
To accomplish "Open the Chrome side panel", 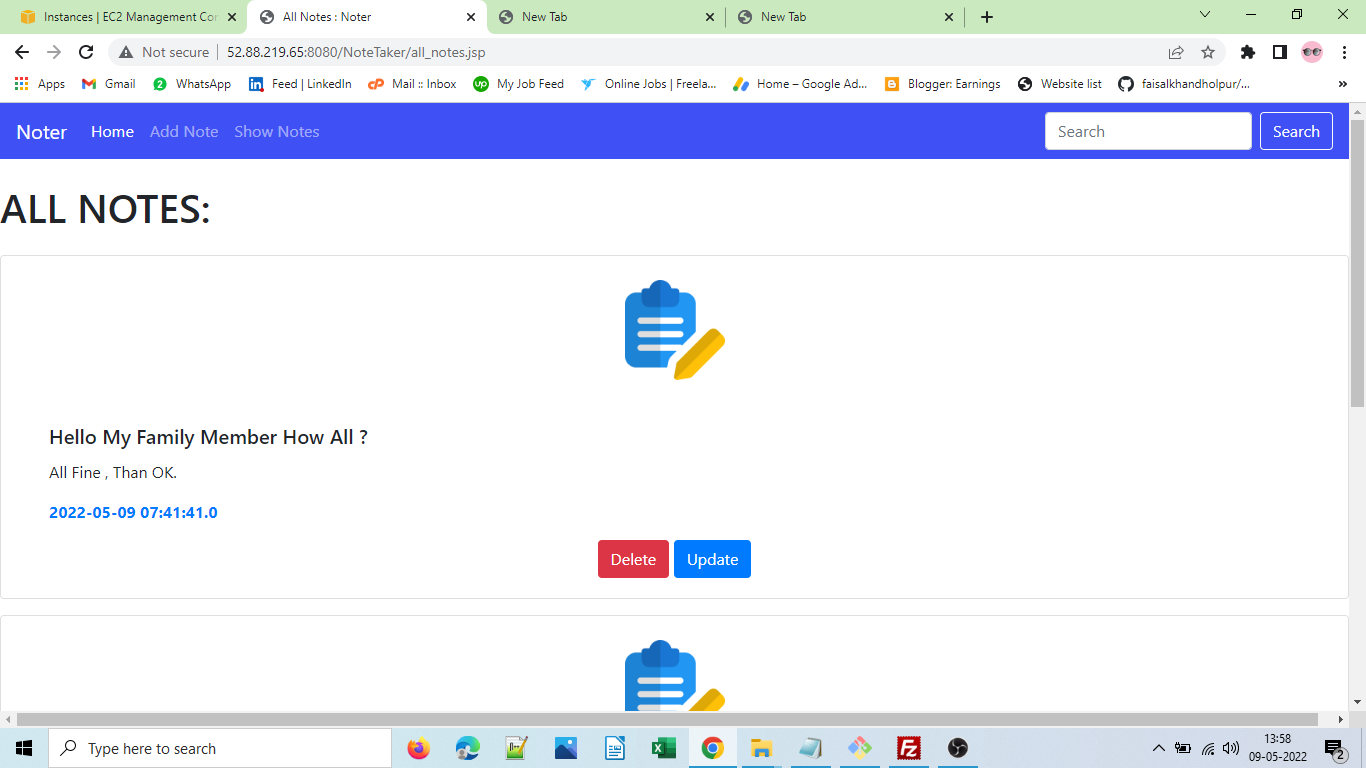I will pos(1279,52).
